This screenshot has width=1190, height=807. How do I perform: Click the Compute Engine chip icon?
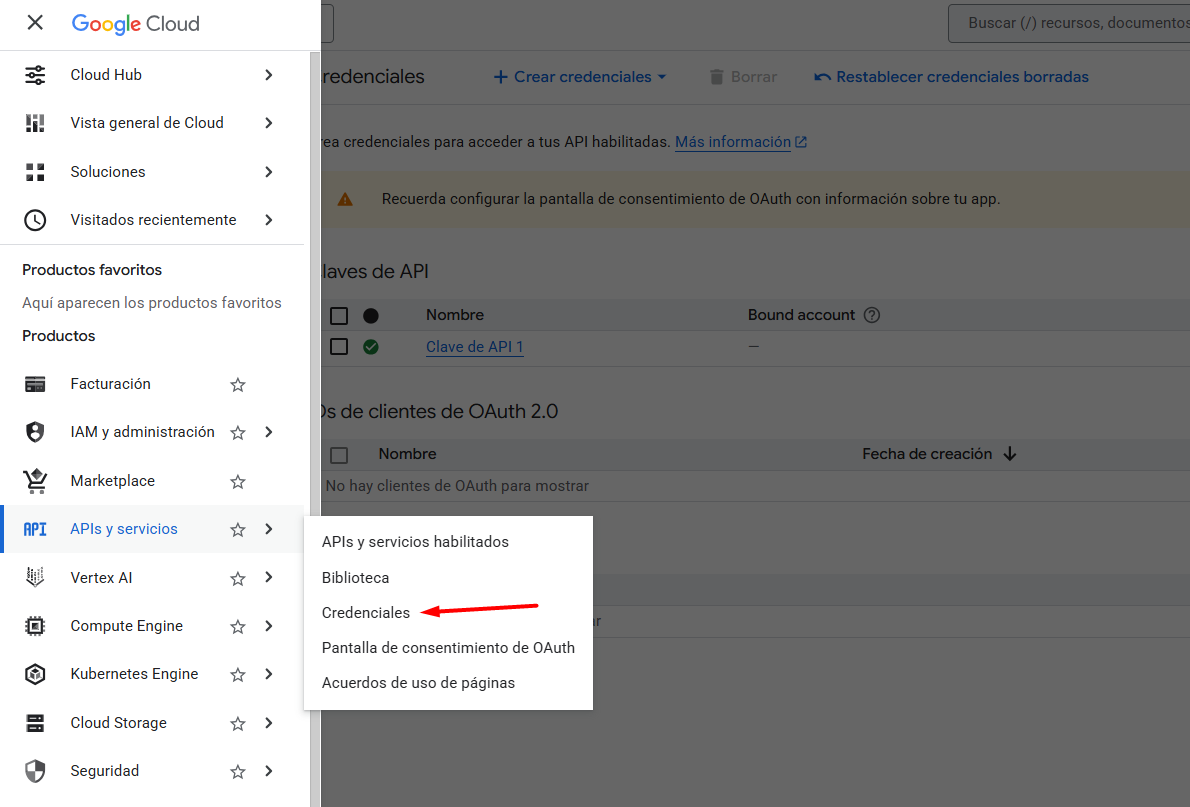point(35,626)
